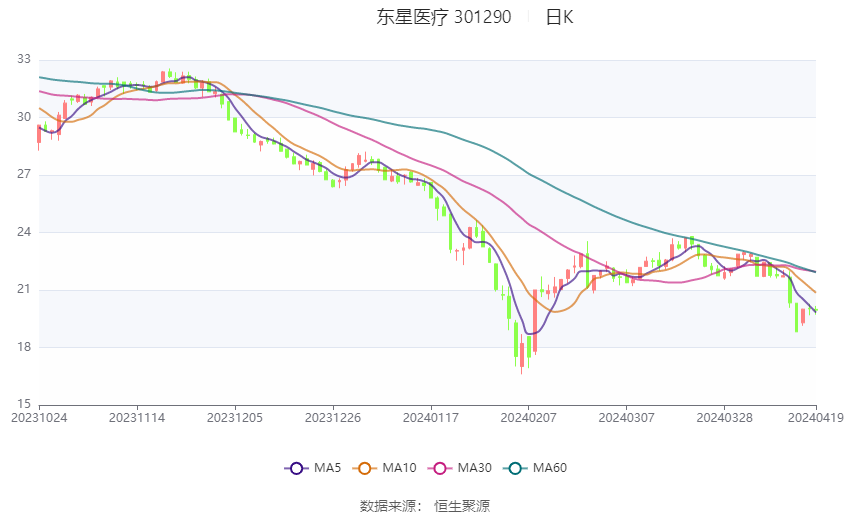Toggle the MA10 orange legend icon
Viewport: 850px width, 518px height.
[364, 468]
